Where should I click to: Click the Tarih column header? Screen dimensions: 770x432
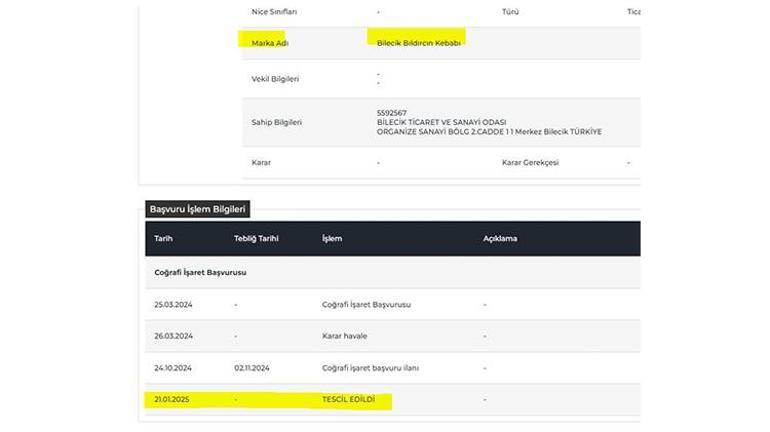(x=164, y=239)
